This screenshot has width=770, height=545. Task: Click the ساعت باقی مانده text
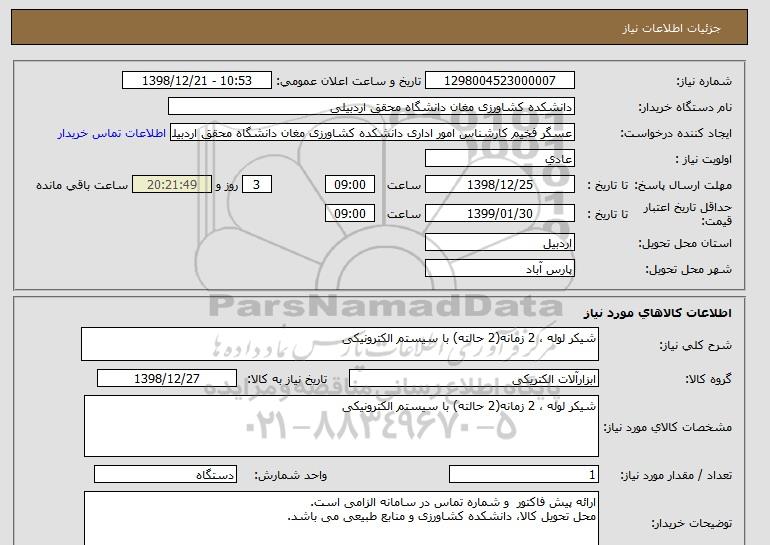coord(82,185)
